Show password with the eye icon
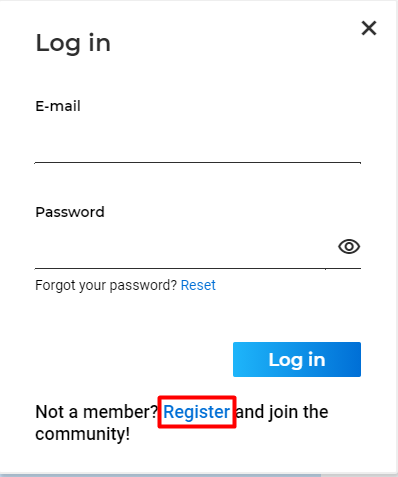The height and width of the screenshot is (477, 398). click(x=349, y=247)
